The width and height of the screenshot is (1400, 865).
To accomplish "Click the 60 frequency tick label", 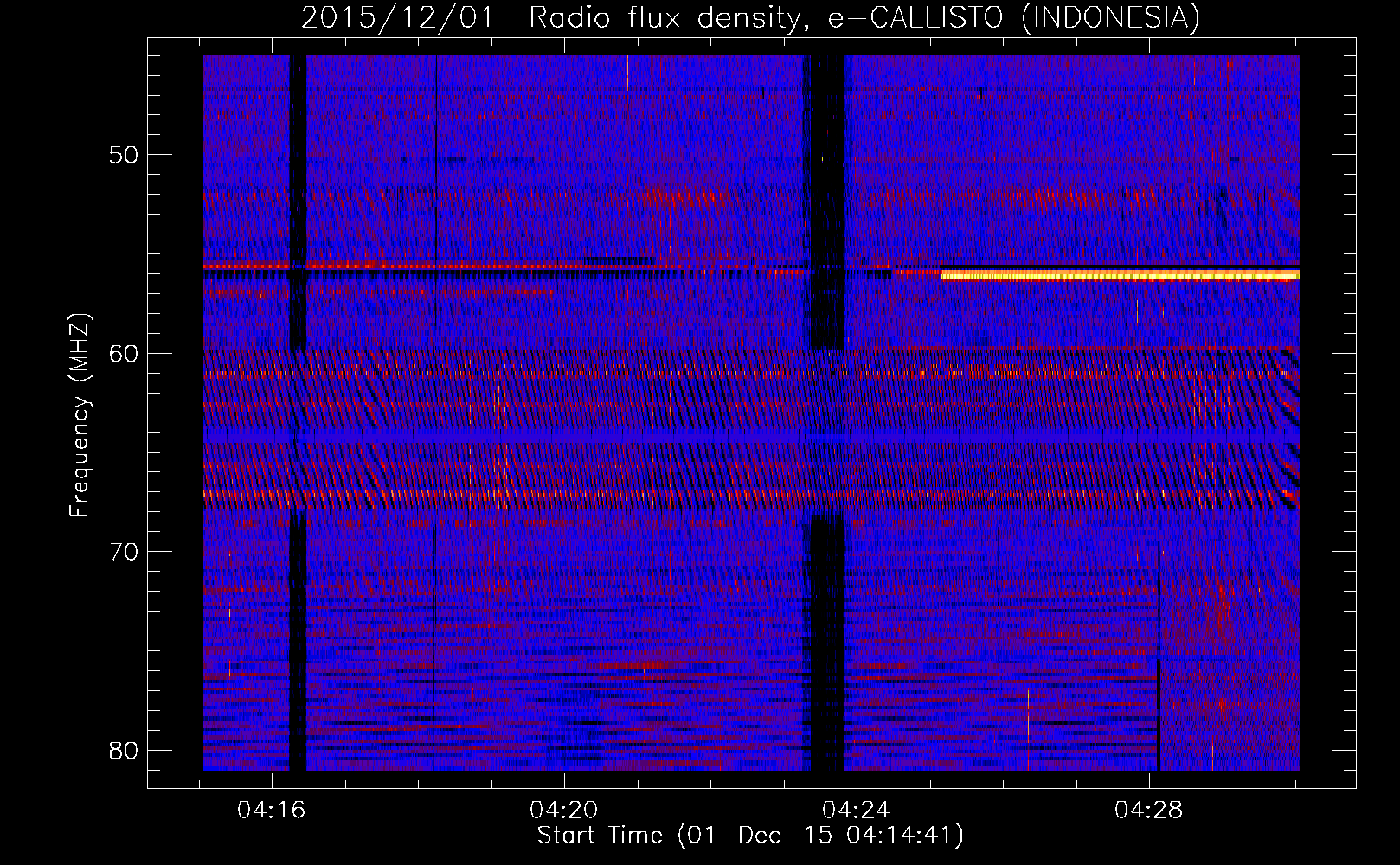I will [x=125, y=353].
